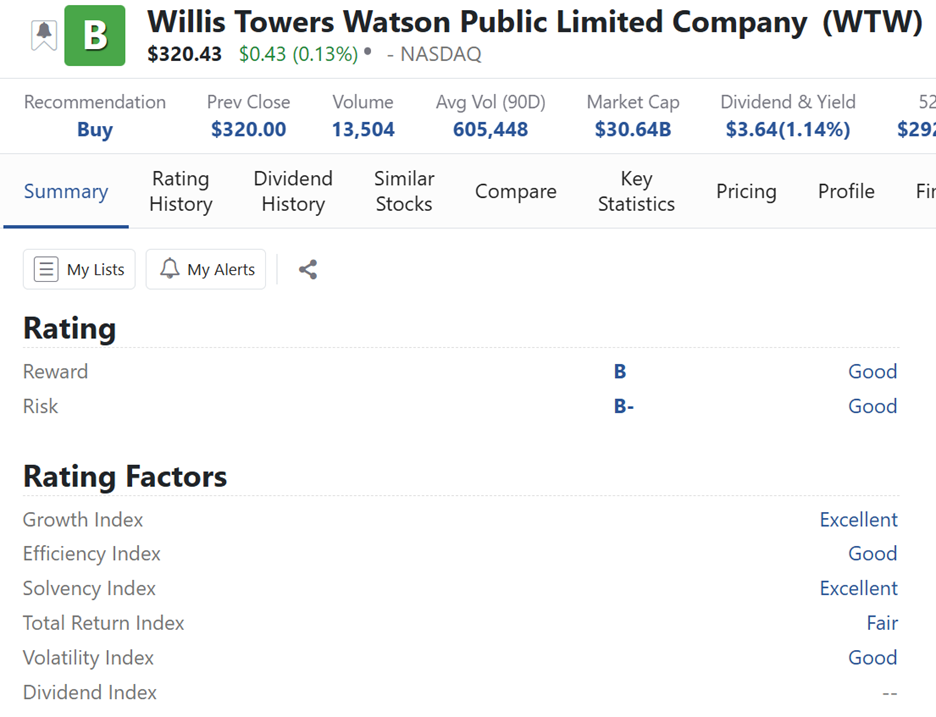The height and width of the screenshot is (717, 936).
Task: Click Good next to Volatility Index
Action: click(x=872, y=657)
